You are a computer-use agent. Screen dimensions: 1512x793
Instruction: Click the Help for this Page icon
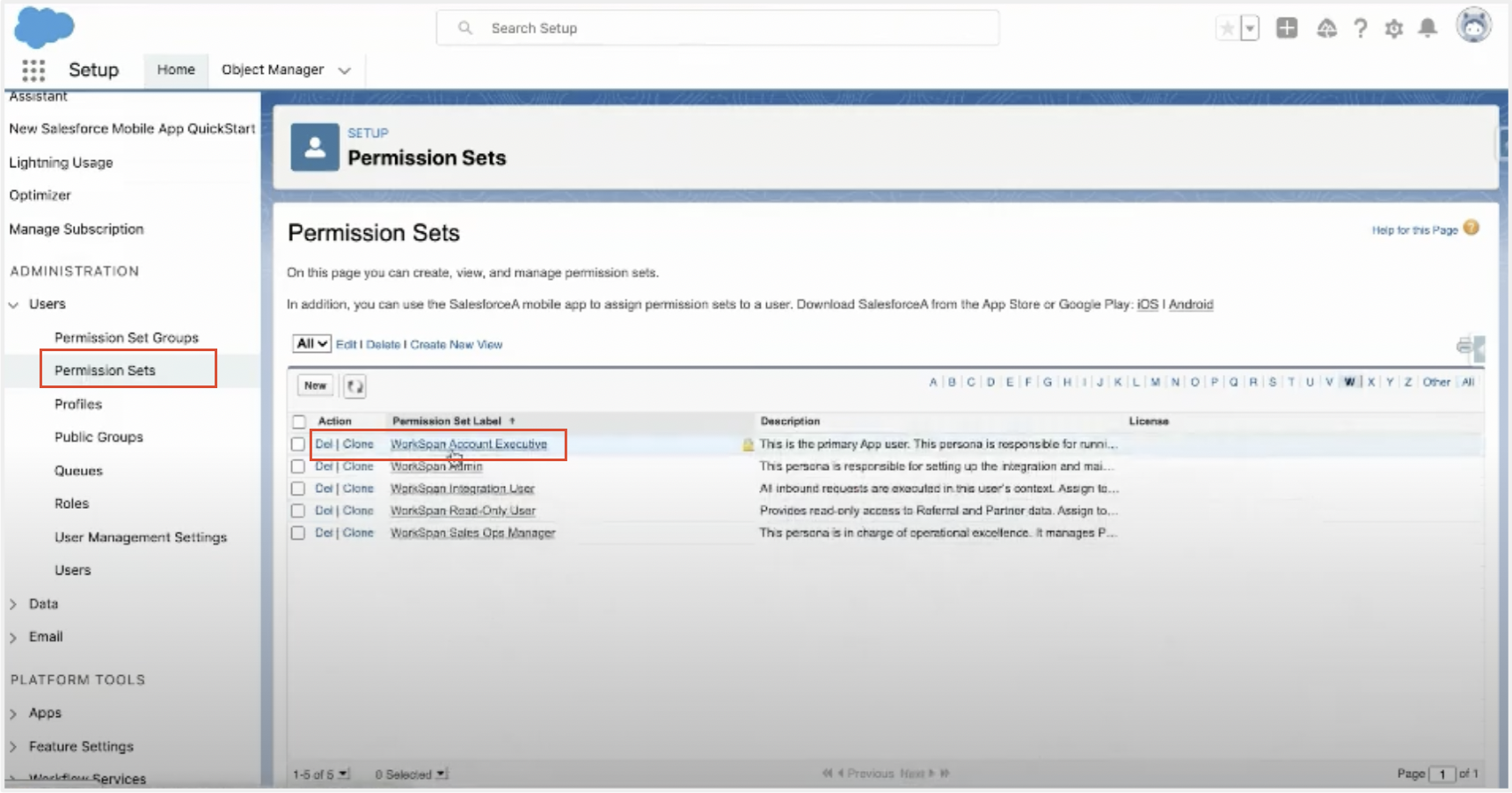1471,228
